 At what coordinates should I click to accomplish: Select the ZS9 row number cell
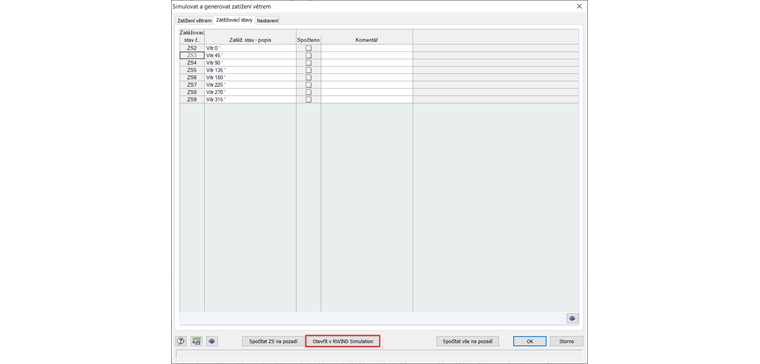(x=192, y=99)
